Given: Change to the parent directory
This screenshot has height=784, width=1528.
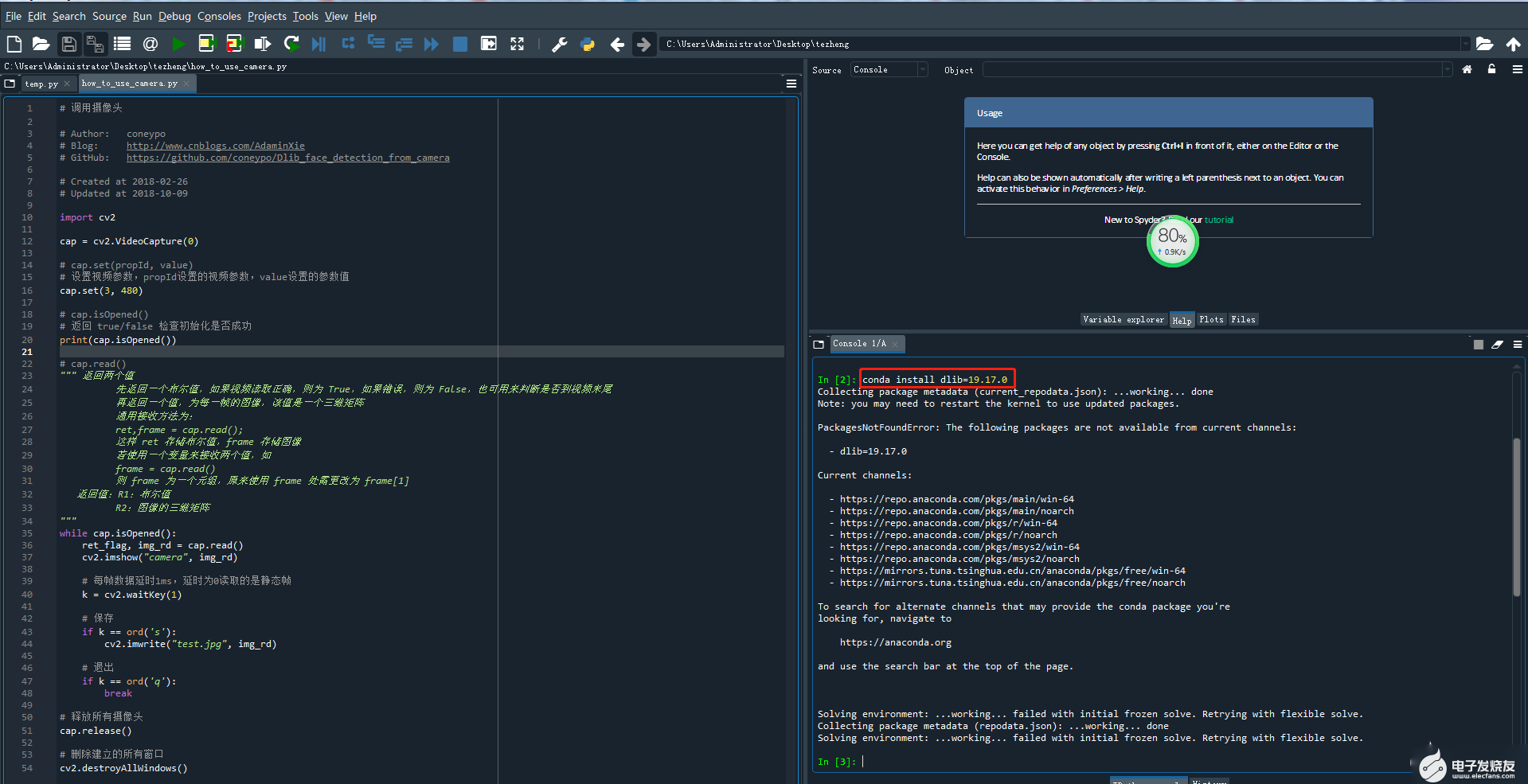Looking at the screenshot, I should (1513, 44).
